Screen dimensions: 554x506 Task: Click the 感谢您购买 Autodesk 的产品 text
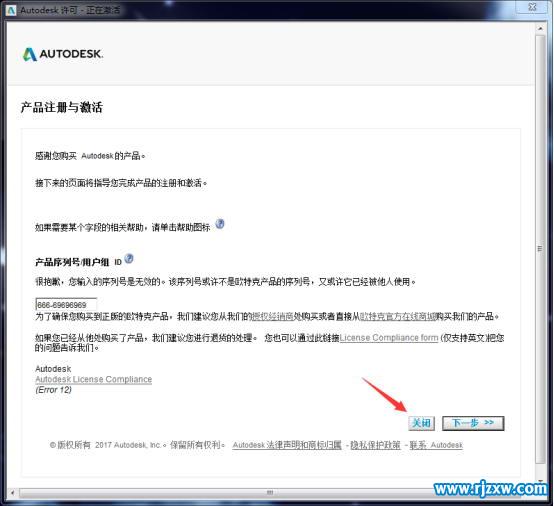90,156
